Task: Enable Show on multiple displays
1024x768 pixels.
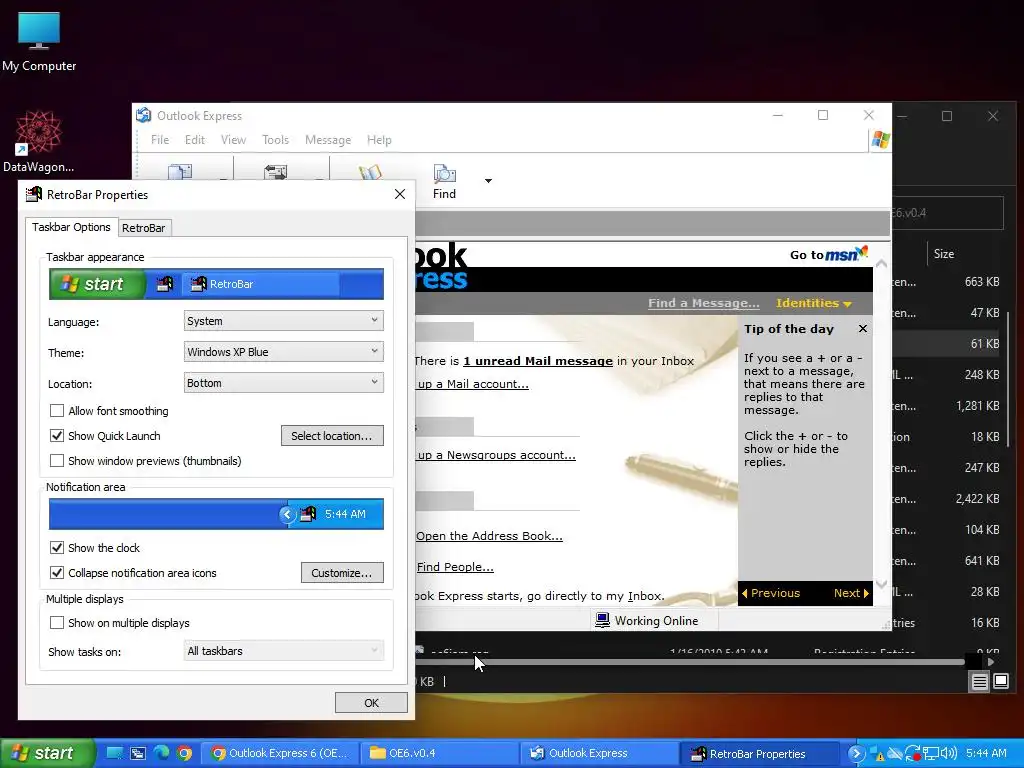Action: [x=57, y=622]
